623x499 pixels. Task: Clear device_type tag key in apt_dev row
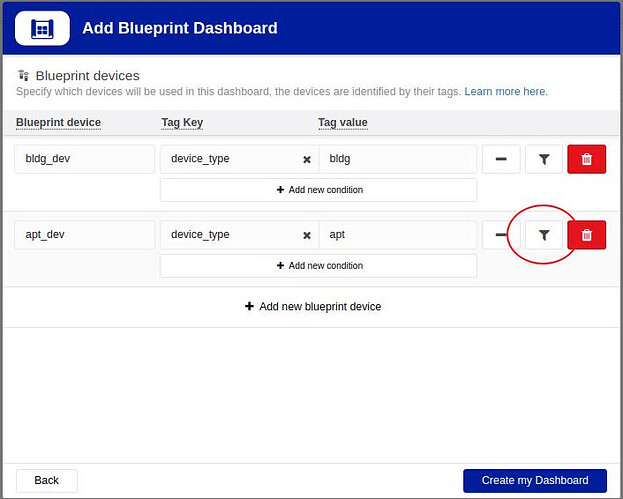coord(307,235)
